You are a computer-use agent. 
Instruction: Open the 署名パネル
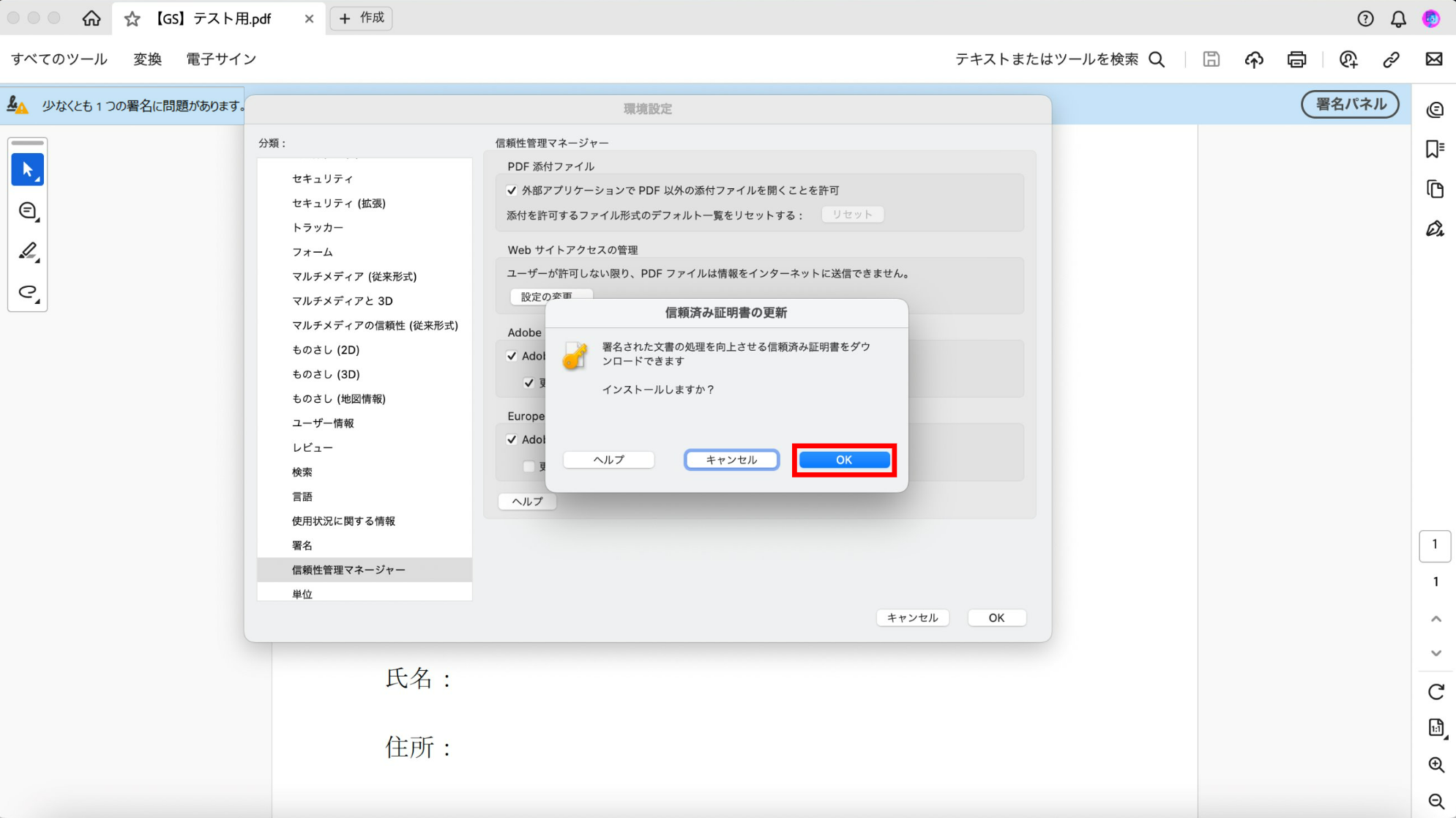click(1349, 104)
